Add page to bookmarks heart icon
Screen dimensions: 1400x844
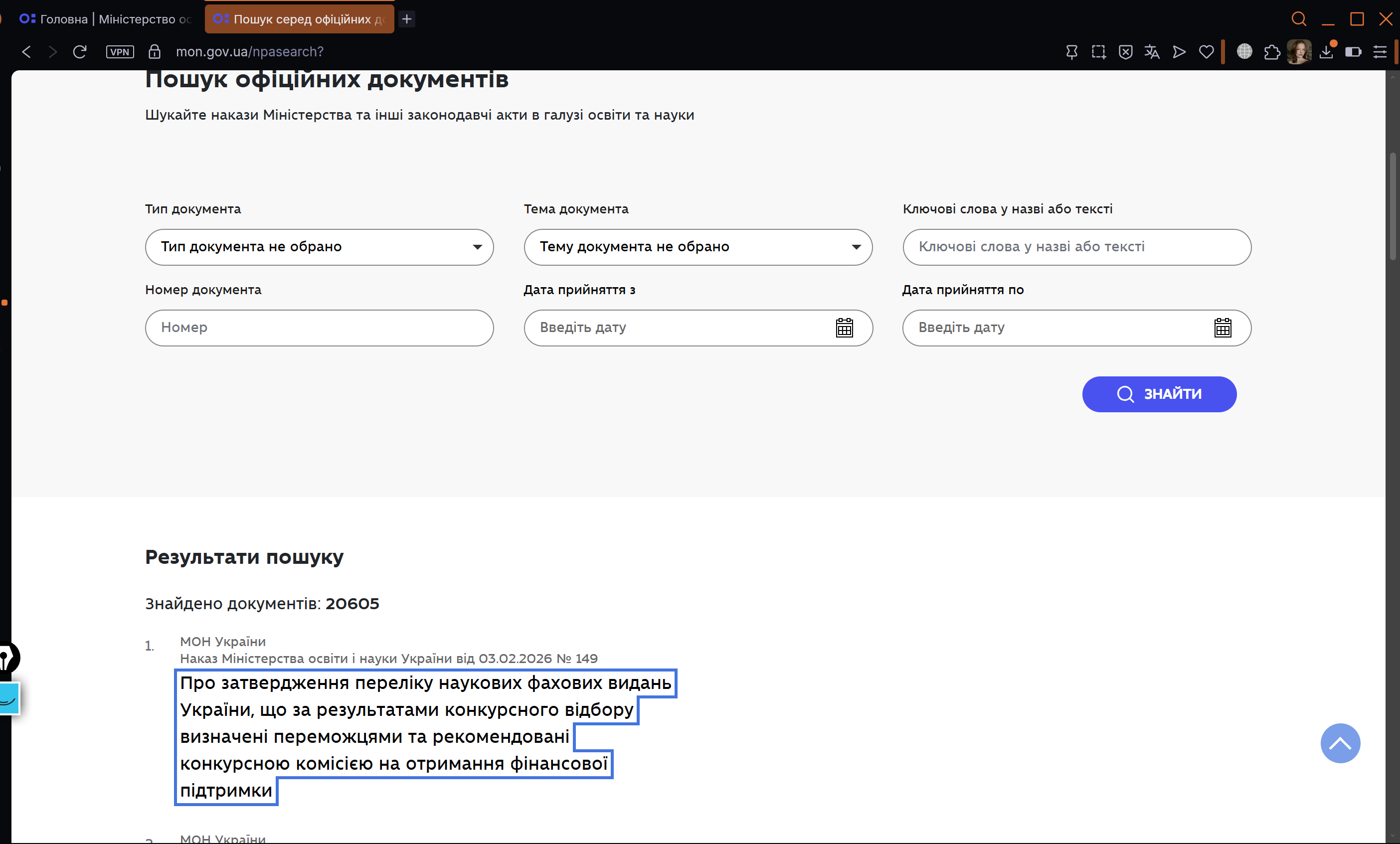pos(1206,52)
